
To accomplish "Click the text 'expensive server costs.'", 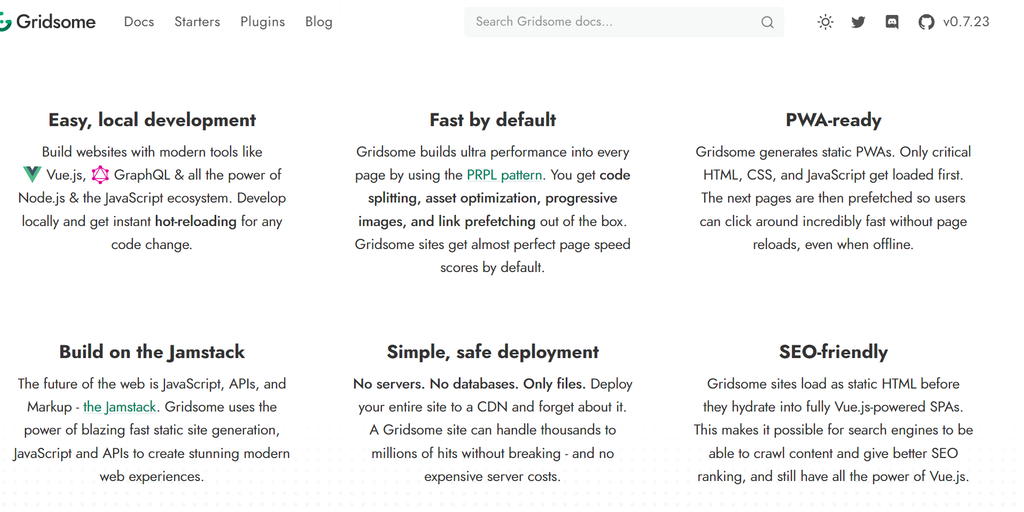I will 492,477.
